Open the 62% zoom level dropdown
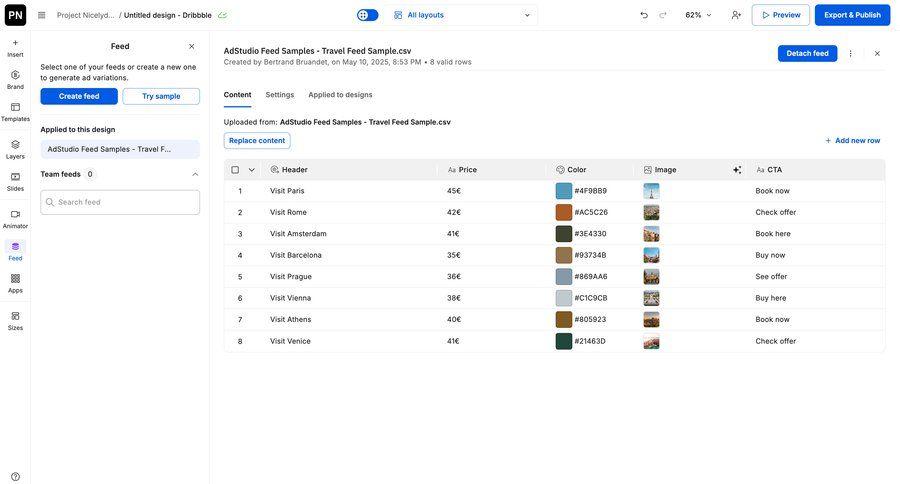Screen dimensions: 900x484 tap(698, 15)
